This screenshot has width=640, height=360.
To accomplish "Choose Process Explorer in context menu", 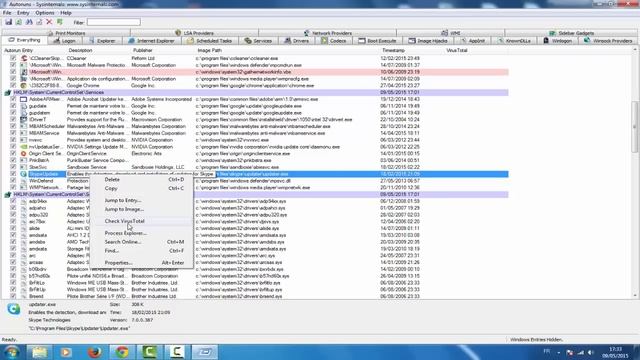I will (141, 233).
